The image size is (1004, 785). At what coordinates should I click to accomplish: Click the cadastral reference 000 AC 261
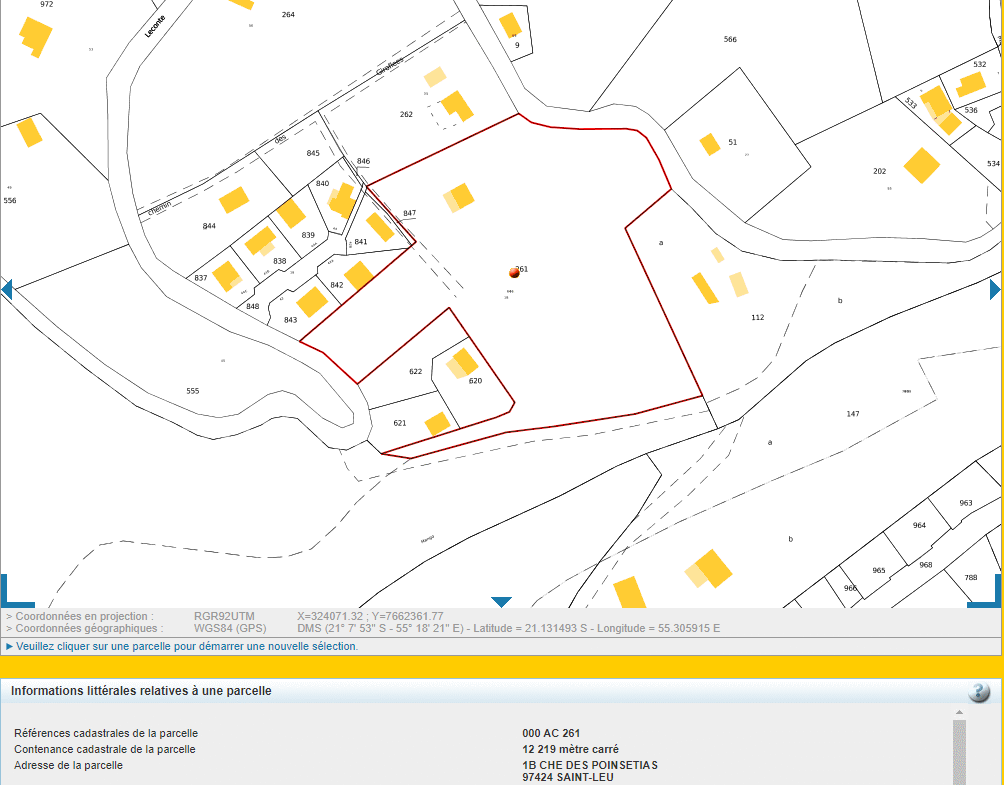550,733
